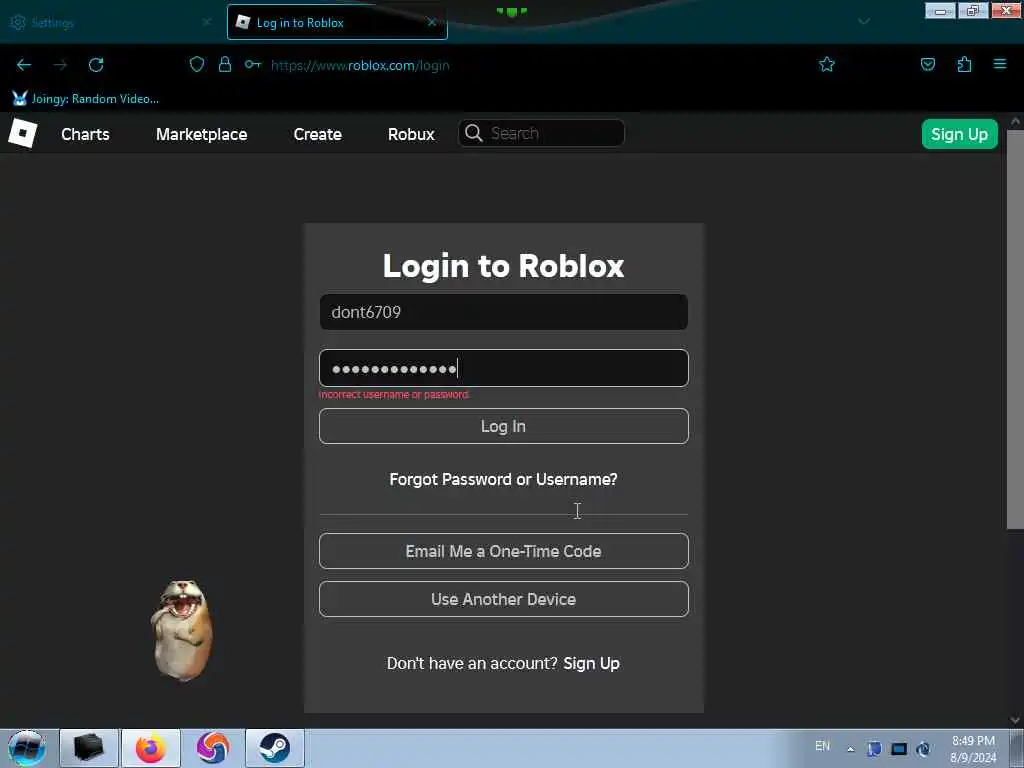Open the Windows Start orb
Image resolution: width=1024 pixels, height=768 pixels.
(x=27, y=748)
